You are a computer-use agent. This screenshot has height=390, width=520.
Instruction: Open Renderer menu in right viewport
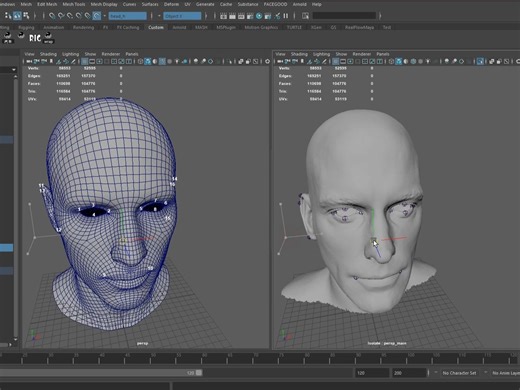(x=362, y=54)
